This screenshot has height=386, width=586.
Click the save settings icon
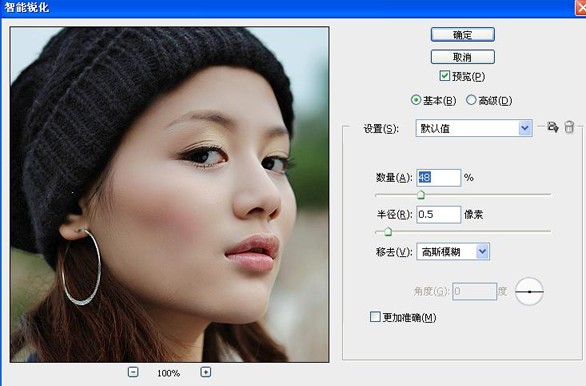[553, 127]
